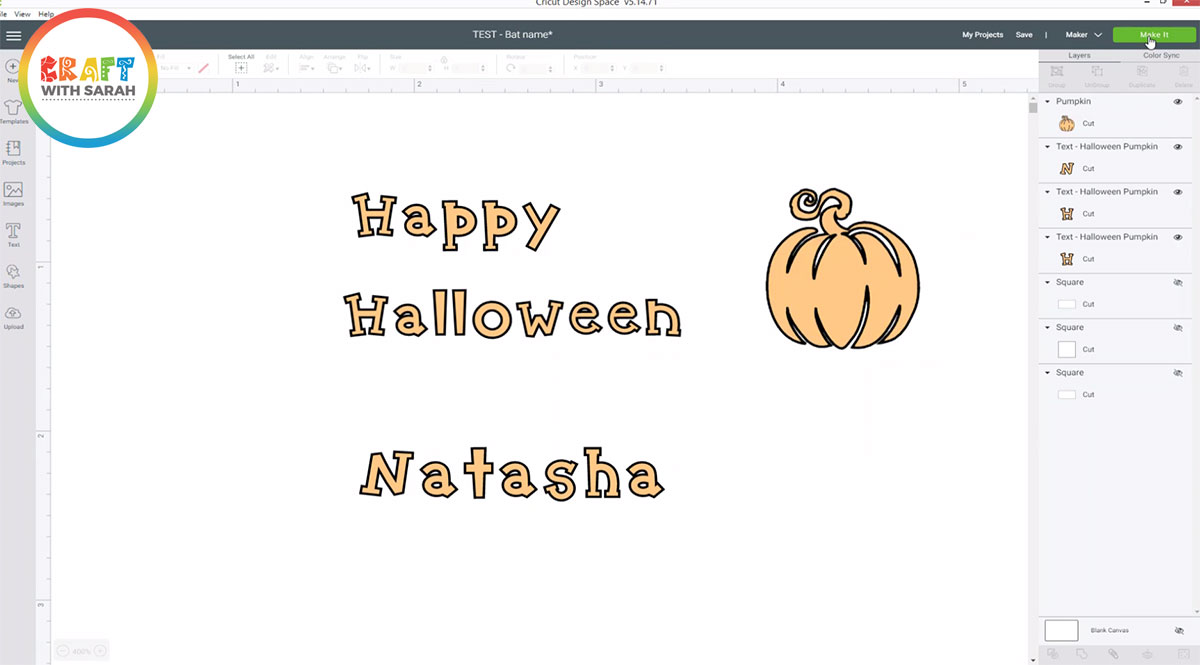The image size is (1200, 665).
Task: Collapse the Text layer with N thumbnail
Action: (1047, 147)
